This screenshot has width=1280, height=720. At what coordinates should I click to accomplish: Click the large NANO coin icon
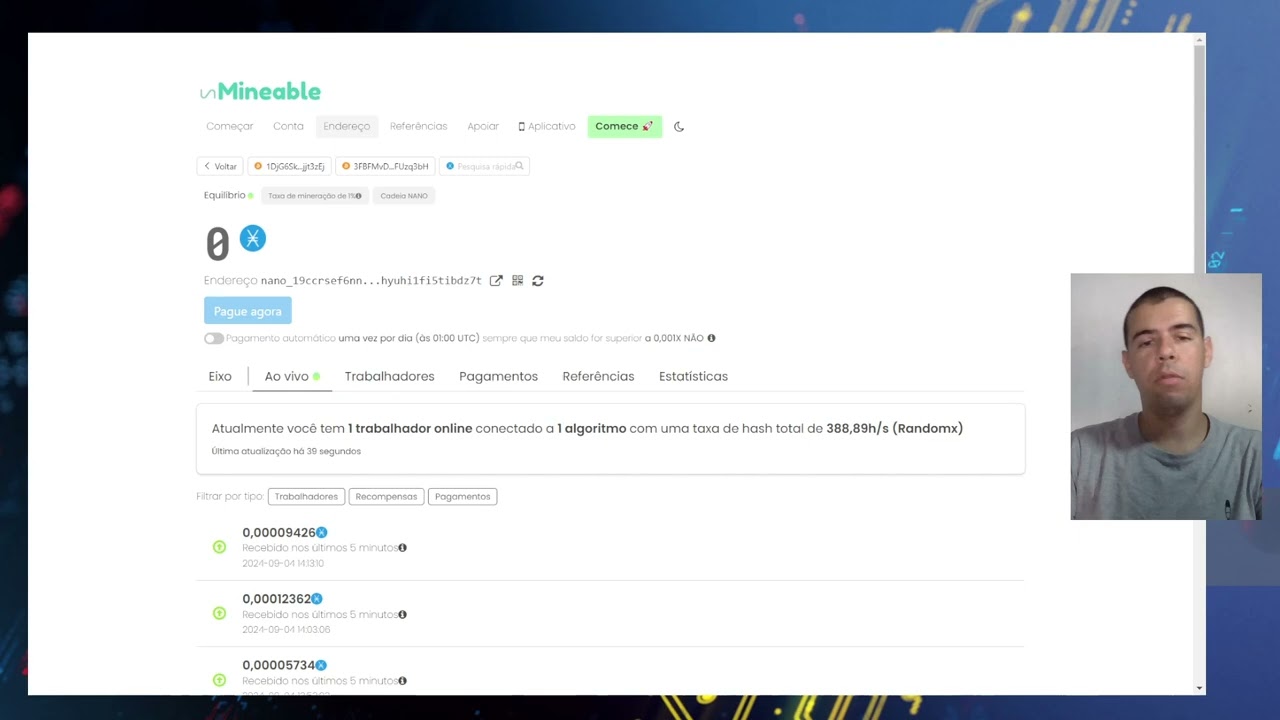tap(253, 238)
